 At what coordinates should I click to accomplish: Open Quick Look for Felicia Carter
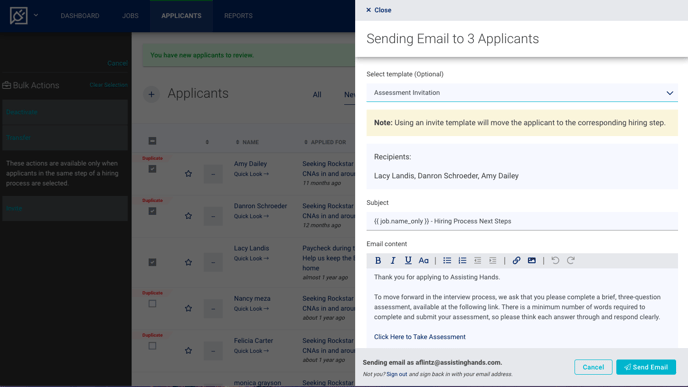[x=251, y=351]
